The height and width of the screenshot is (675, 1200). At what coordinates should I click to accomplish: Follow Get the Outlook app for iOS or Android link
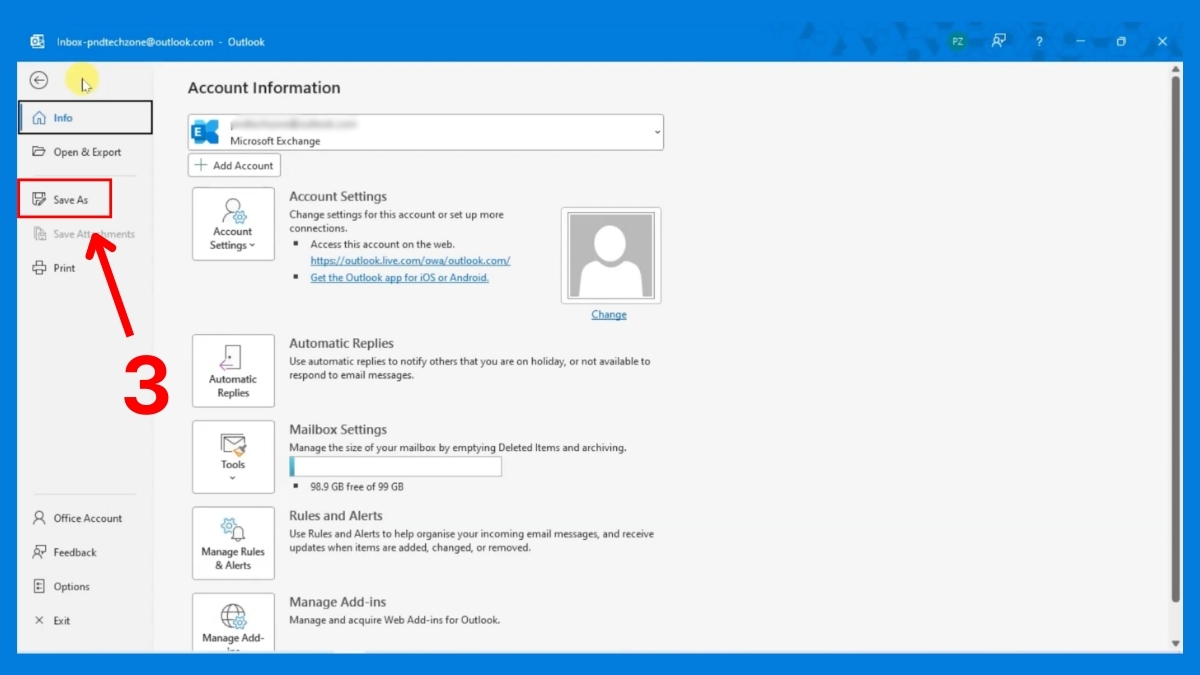[399, 277]
